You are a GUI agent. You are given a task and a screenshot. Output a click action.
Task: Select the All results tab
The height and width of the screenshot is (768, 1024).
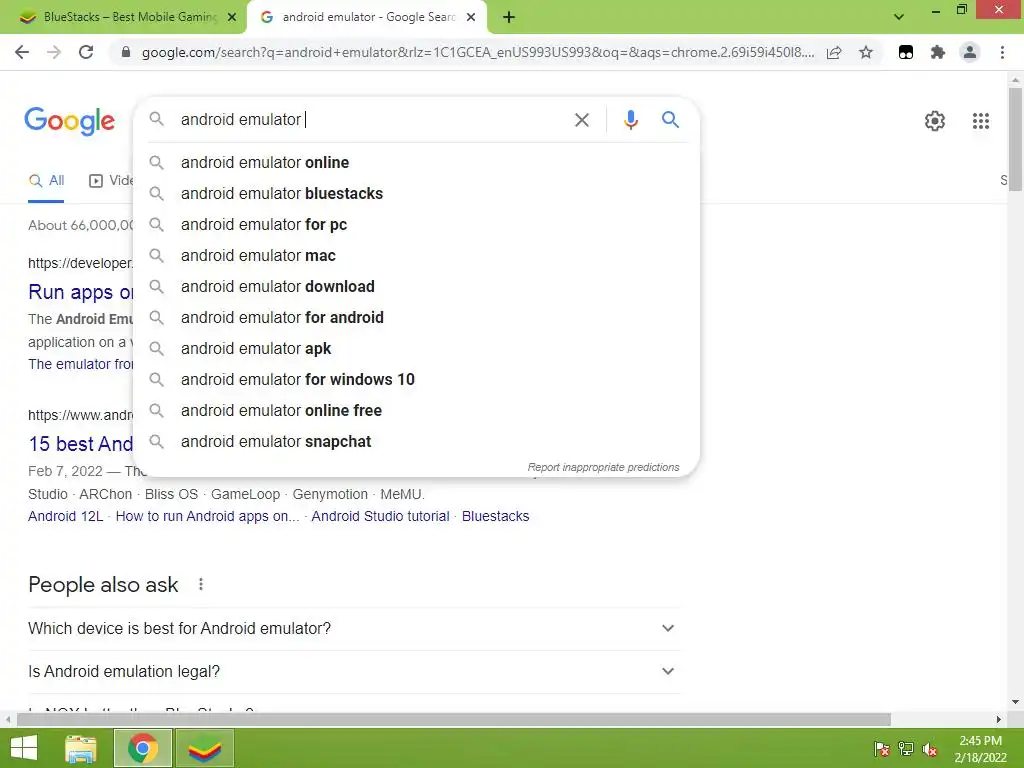click(x=46, y=181)
